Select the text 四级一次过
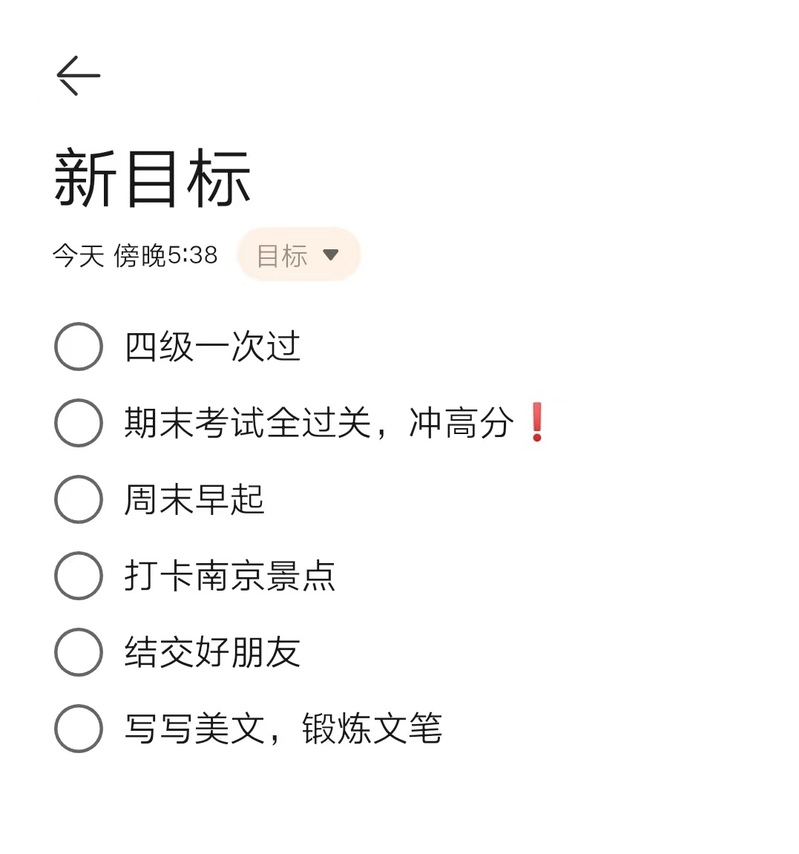Screen dimensions: 799x854 [x=212, y=346]
